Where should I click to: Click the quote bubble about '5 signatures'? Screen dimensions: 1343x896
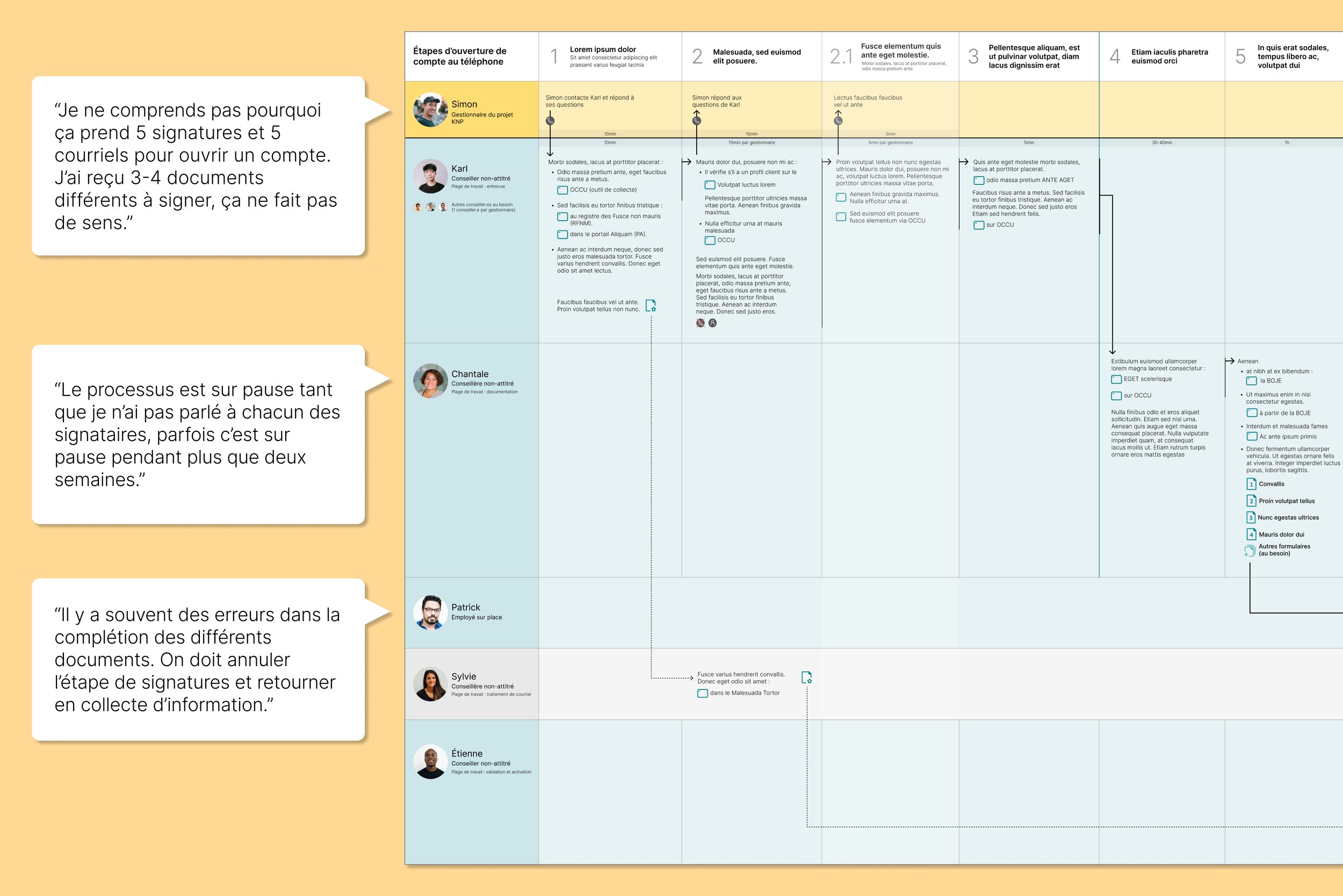(198, 165)
